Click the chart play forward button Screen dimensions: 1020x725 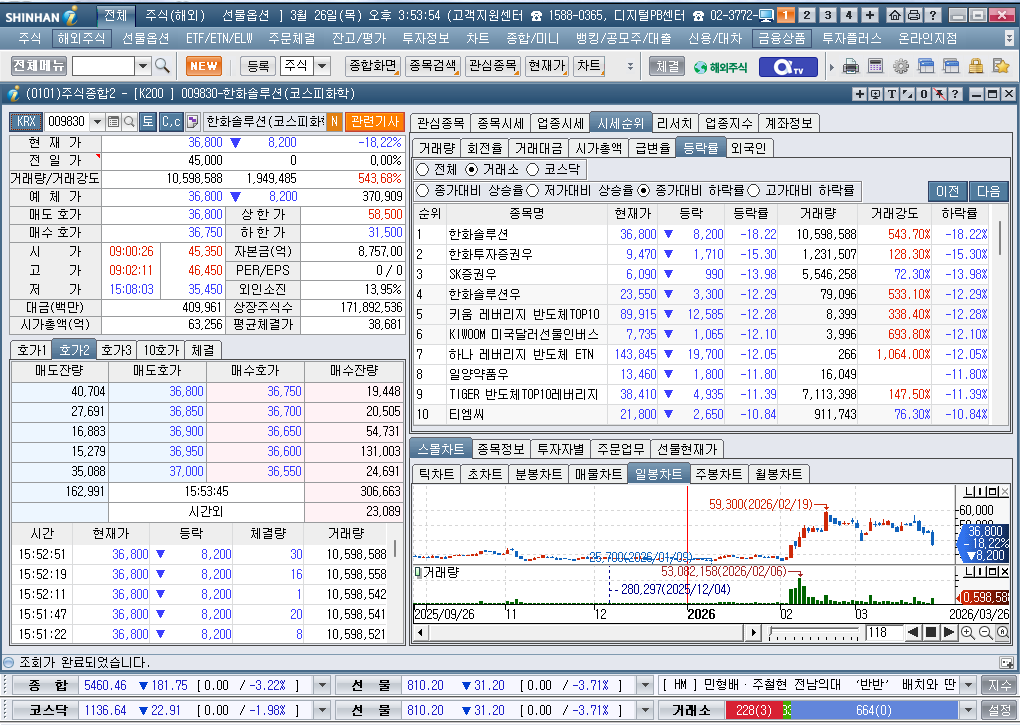tap(948, 632)
